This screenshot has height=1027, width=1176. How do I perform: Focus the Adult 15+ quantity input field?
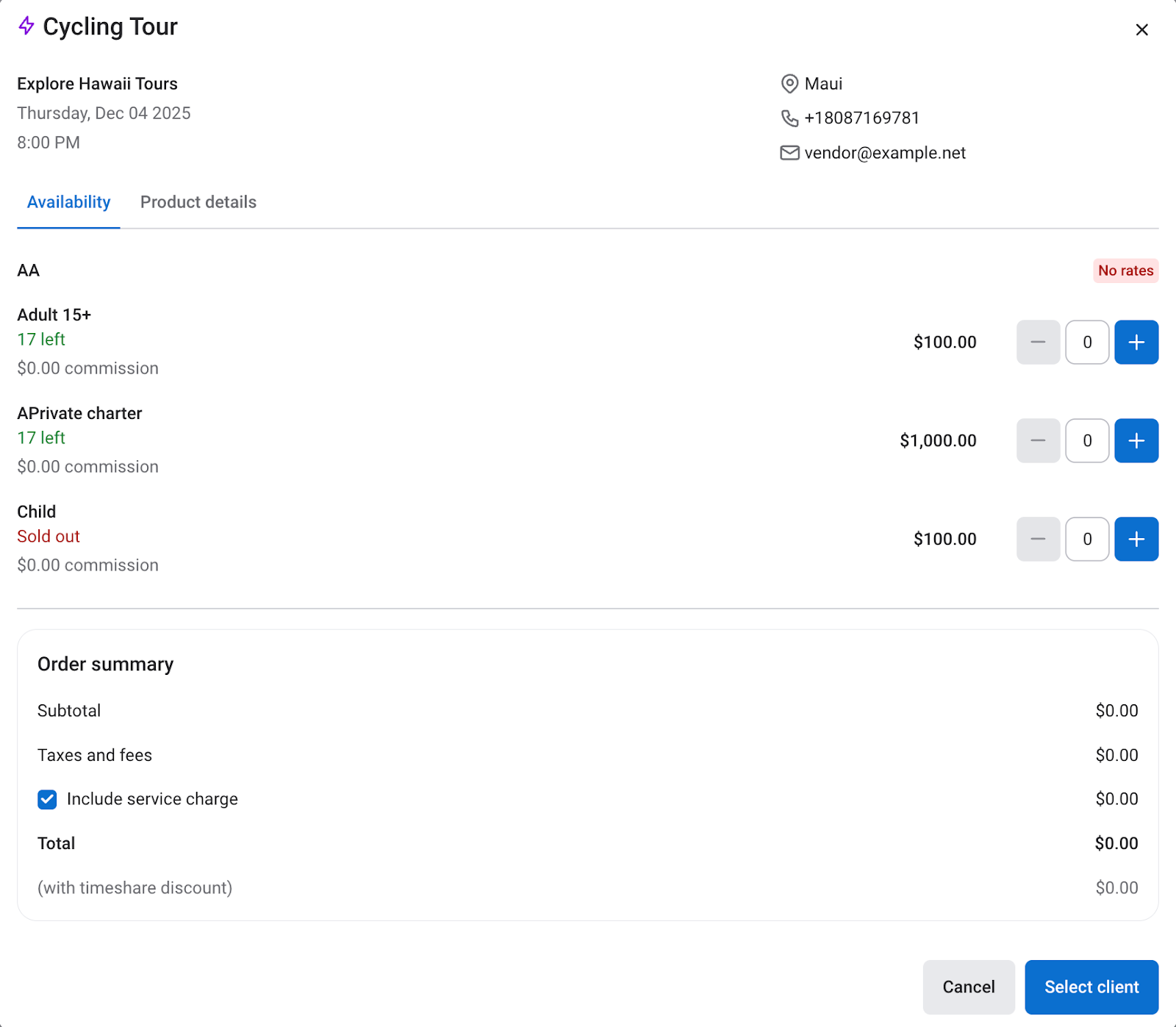pyautogui.click(x=1087, y=343)
